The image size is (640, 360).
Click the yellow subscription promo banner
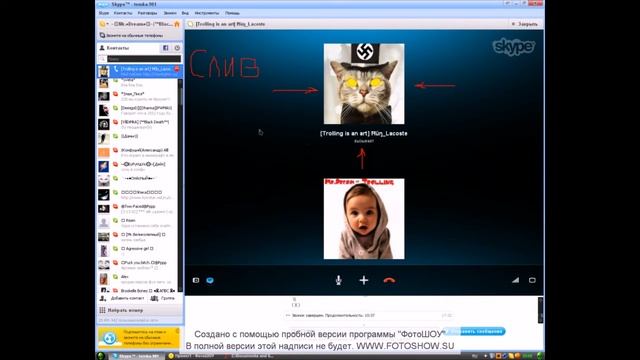[139, 337]
